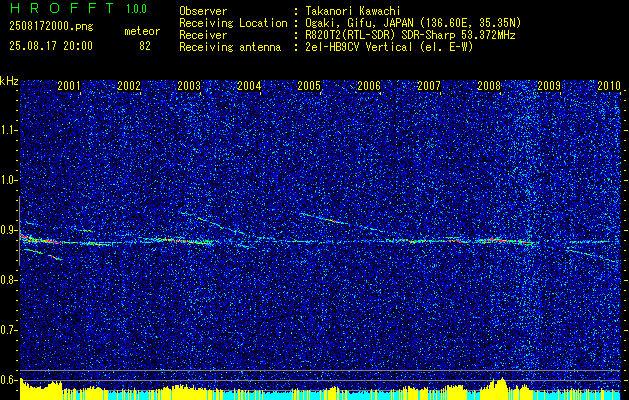Click the 0.8 kHz axis label
This screenshot has width=629, height=400.
click(9, 280)
